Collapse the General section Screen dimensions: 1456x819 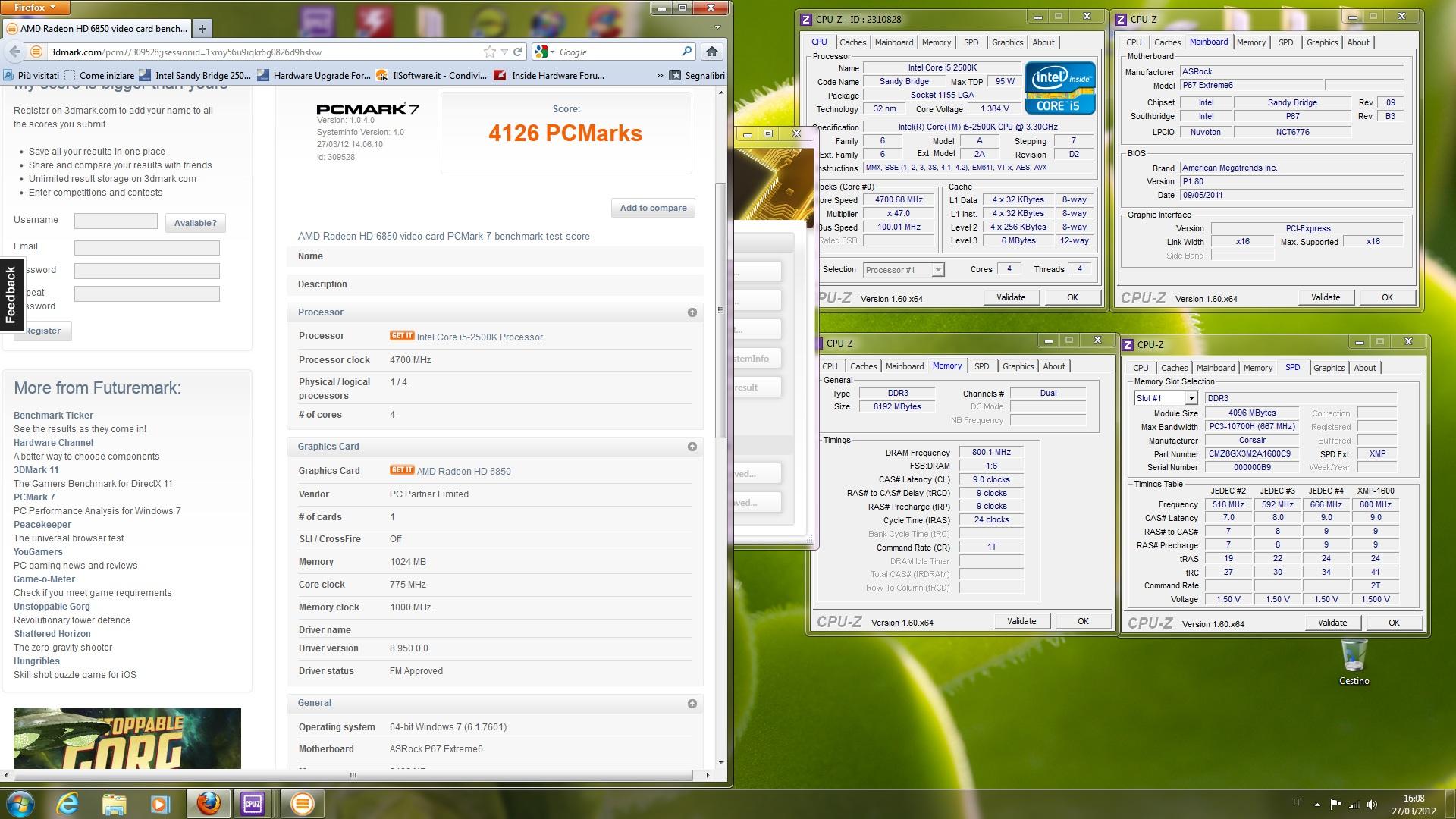coord(692,704)
